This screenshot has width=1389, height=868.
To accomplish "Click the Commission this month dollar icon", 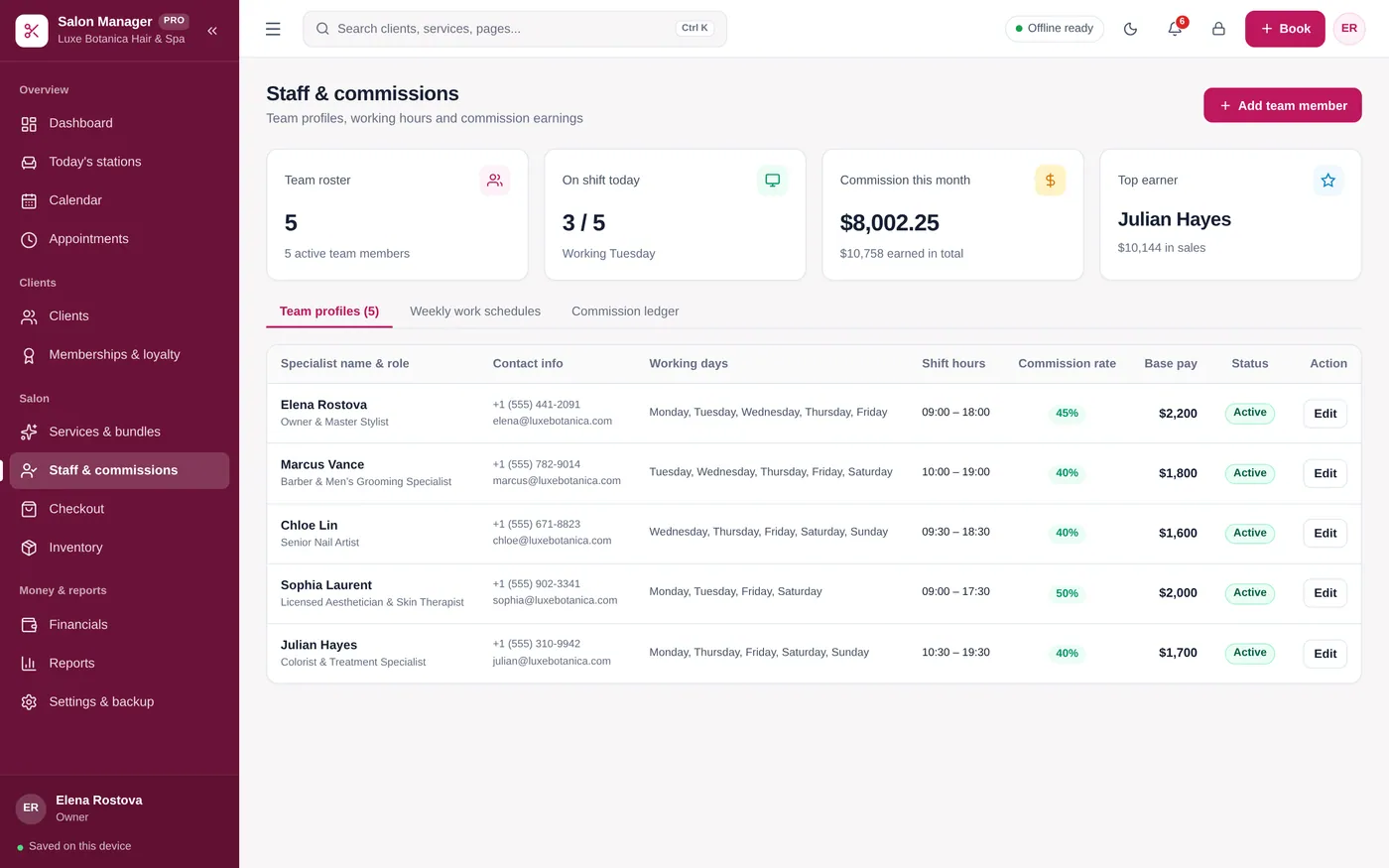I will (1051, 181).
